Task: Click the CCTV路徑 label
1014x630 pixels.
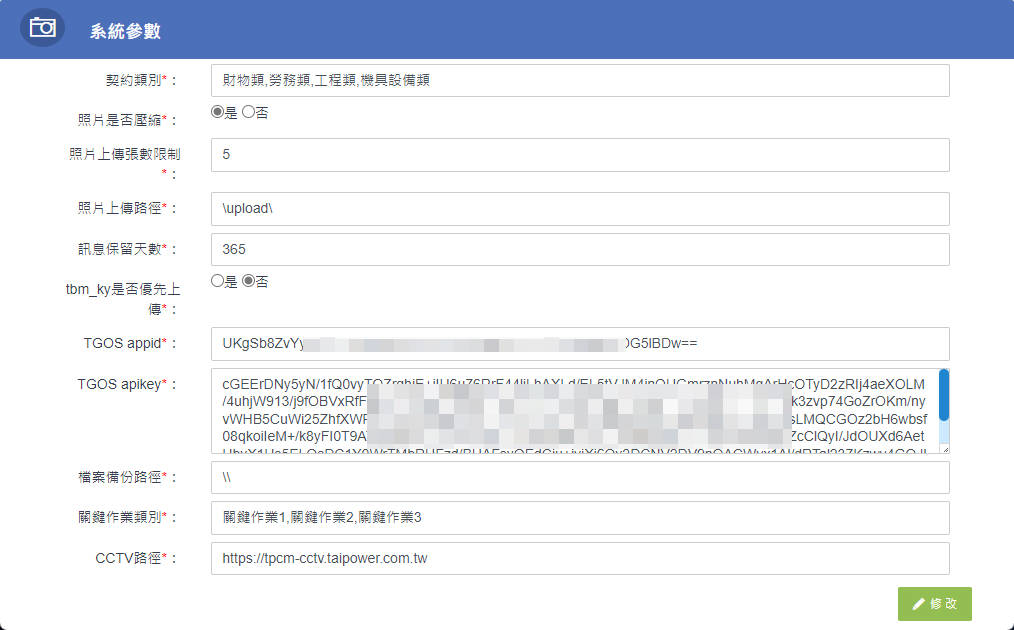Action: click(x=136, y=558)
